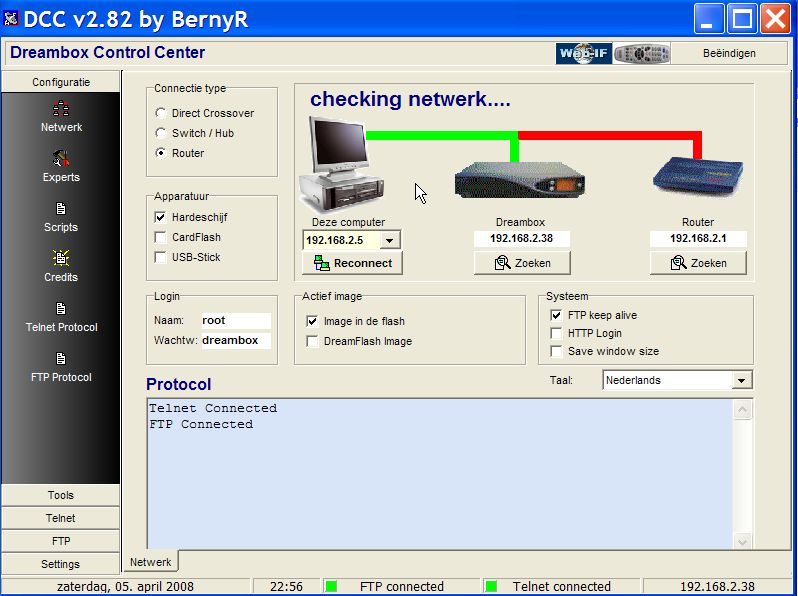Open the Settings sidebar section
This screenshot has height=596, width=798.
coord(61,564)
